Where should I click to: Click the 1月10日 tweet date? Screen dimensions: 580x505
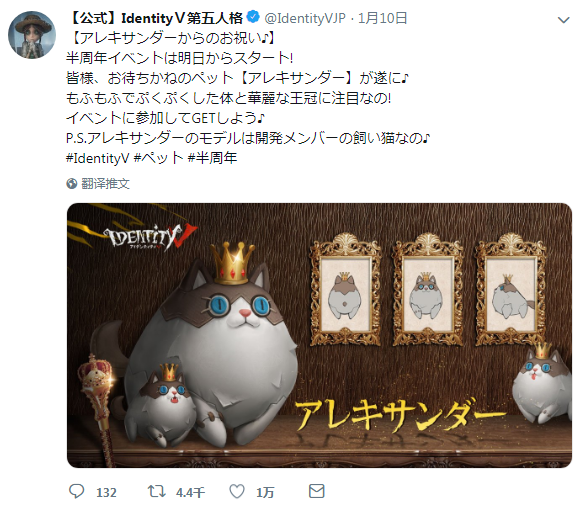[x=382, y=18]
